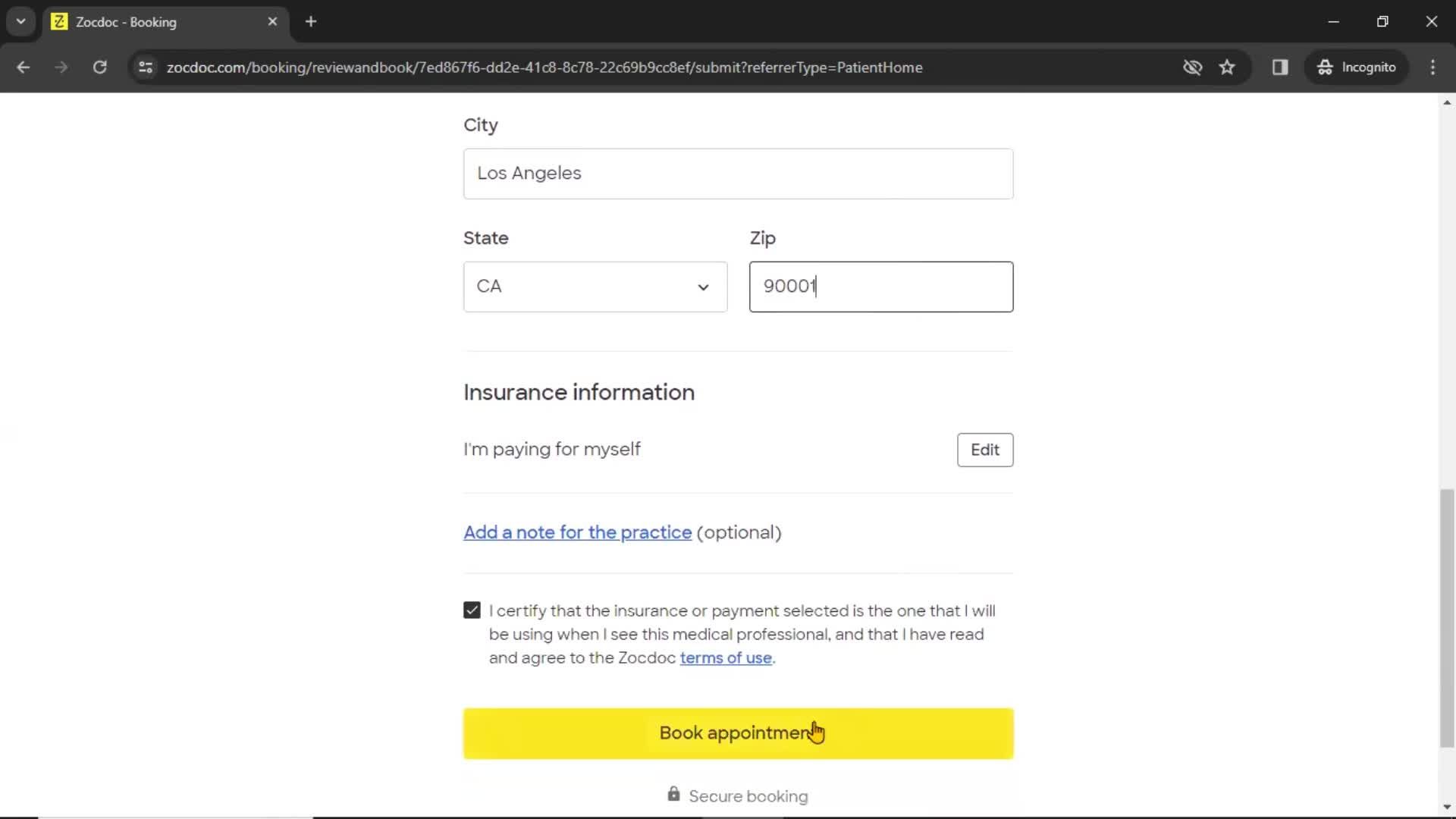Image resolution: width=1456 pixels, height=819 pixels.
Task: Expand the State dropdown showing CA
Action: pyautogui.click(x=595, y=287)
